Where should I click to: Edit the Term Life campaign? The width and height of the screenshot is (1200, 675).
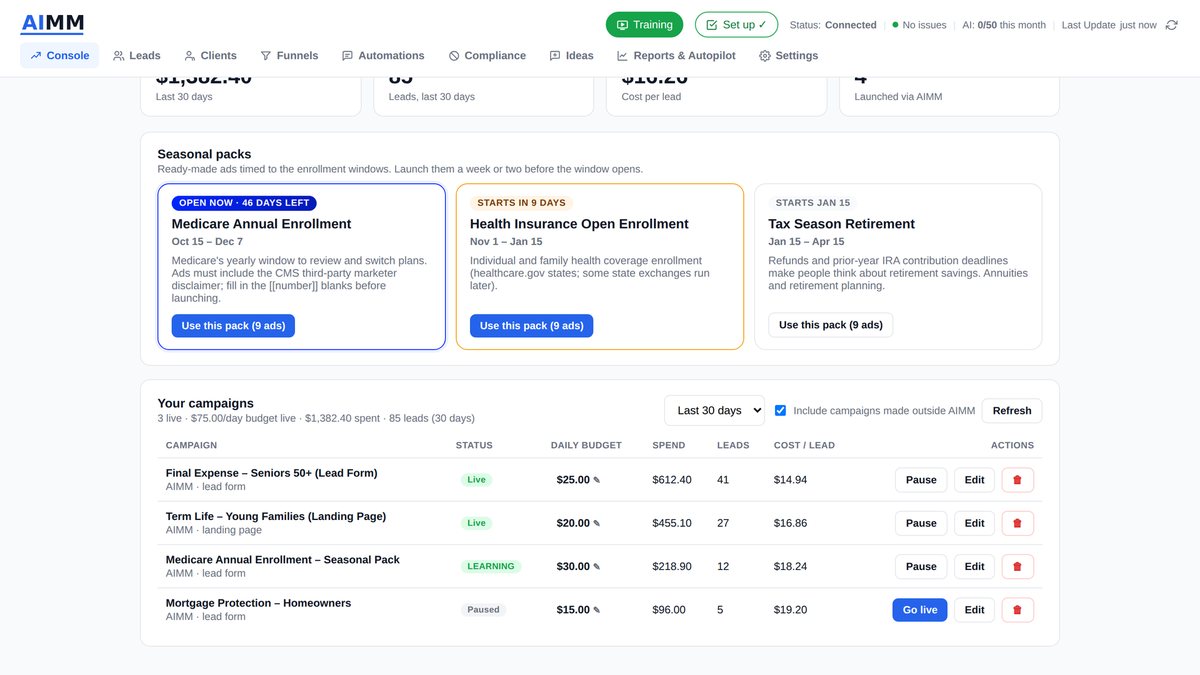click(974, 523)
